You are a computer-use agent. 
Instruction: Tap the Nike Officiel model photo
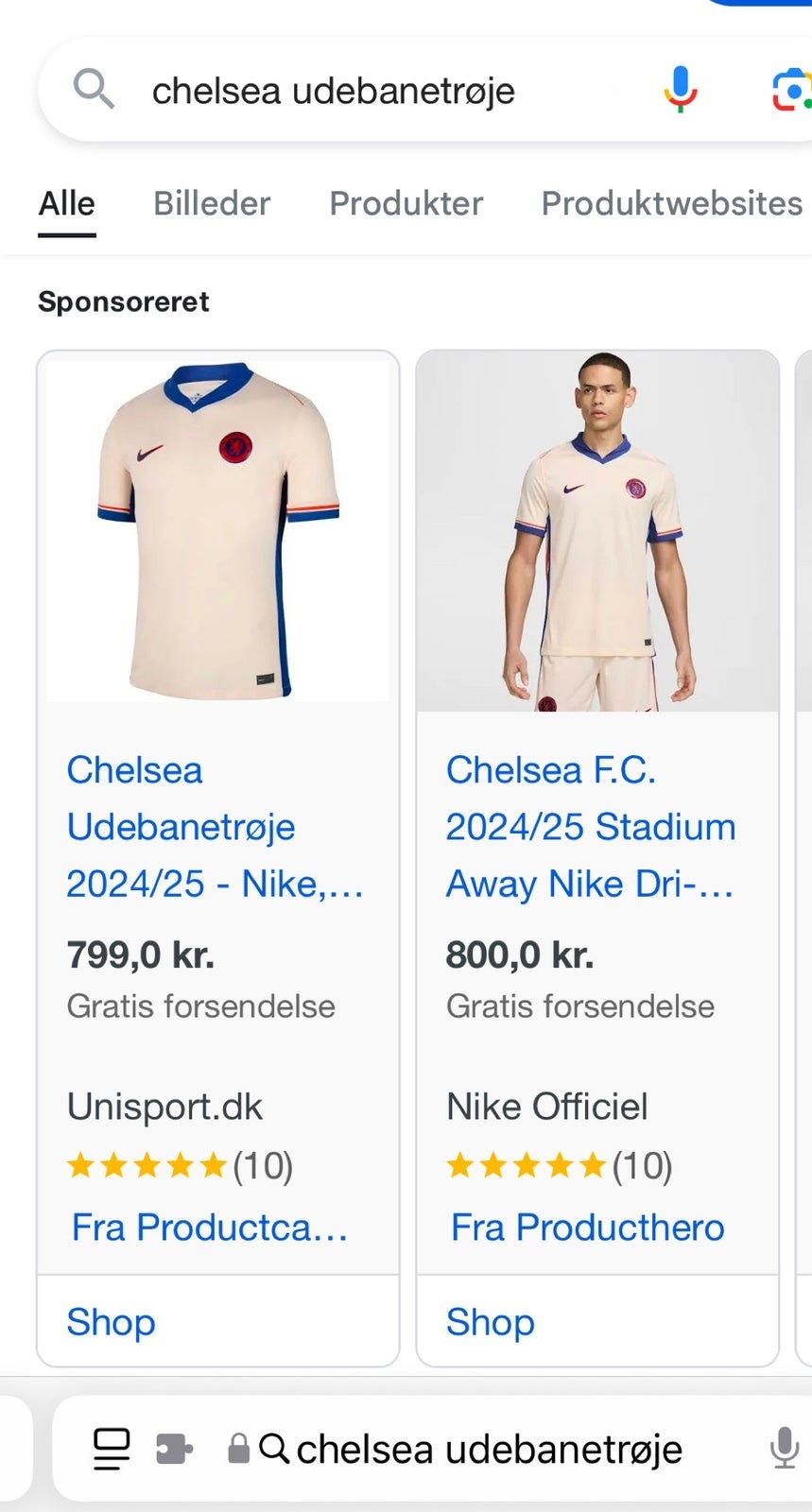pyautogui.click(x=597, y=531)
